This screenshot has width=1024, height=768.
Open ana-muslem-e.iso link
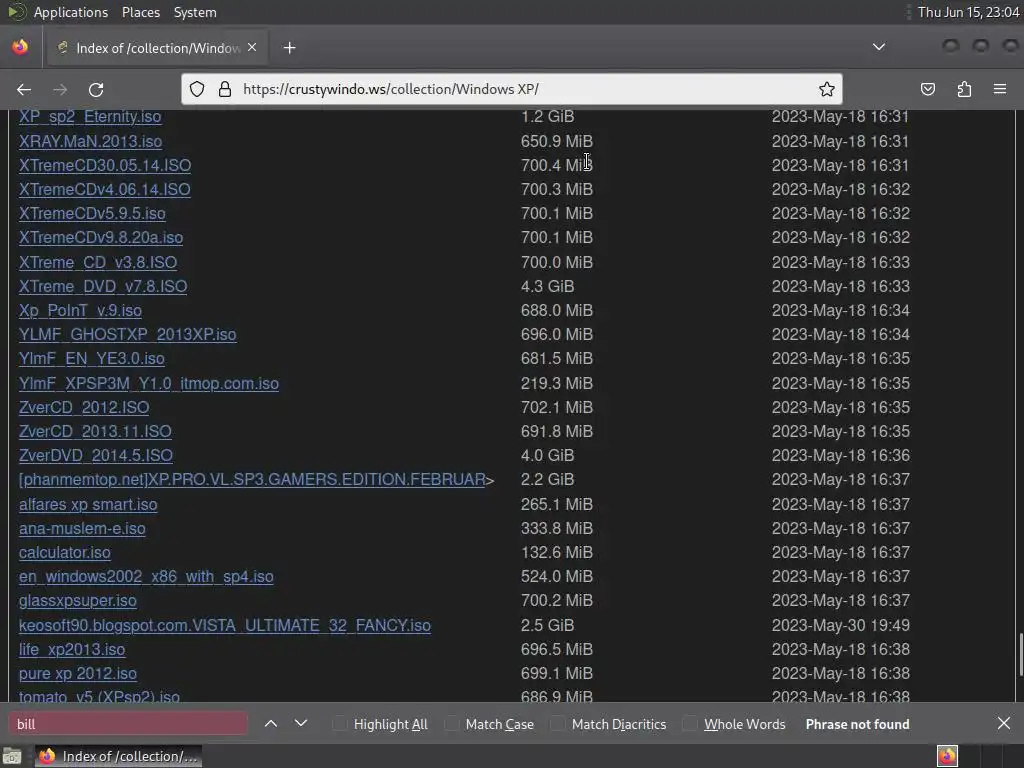click(x=82, y=528)
